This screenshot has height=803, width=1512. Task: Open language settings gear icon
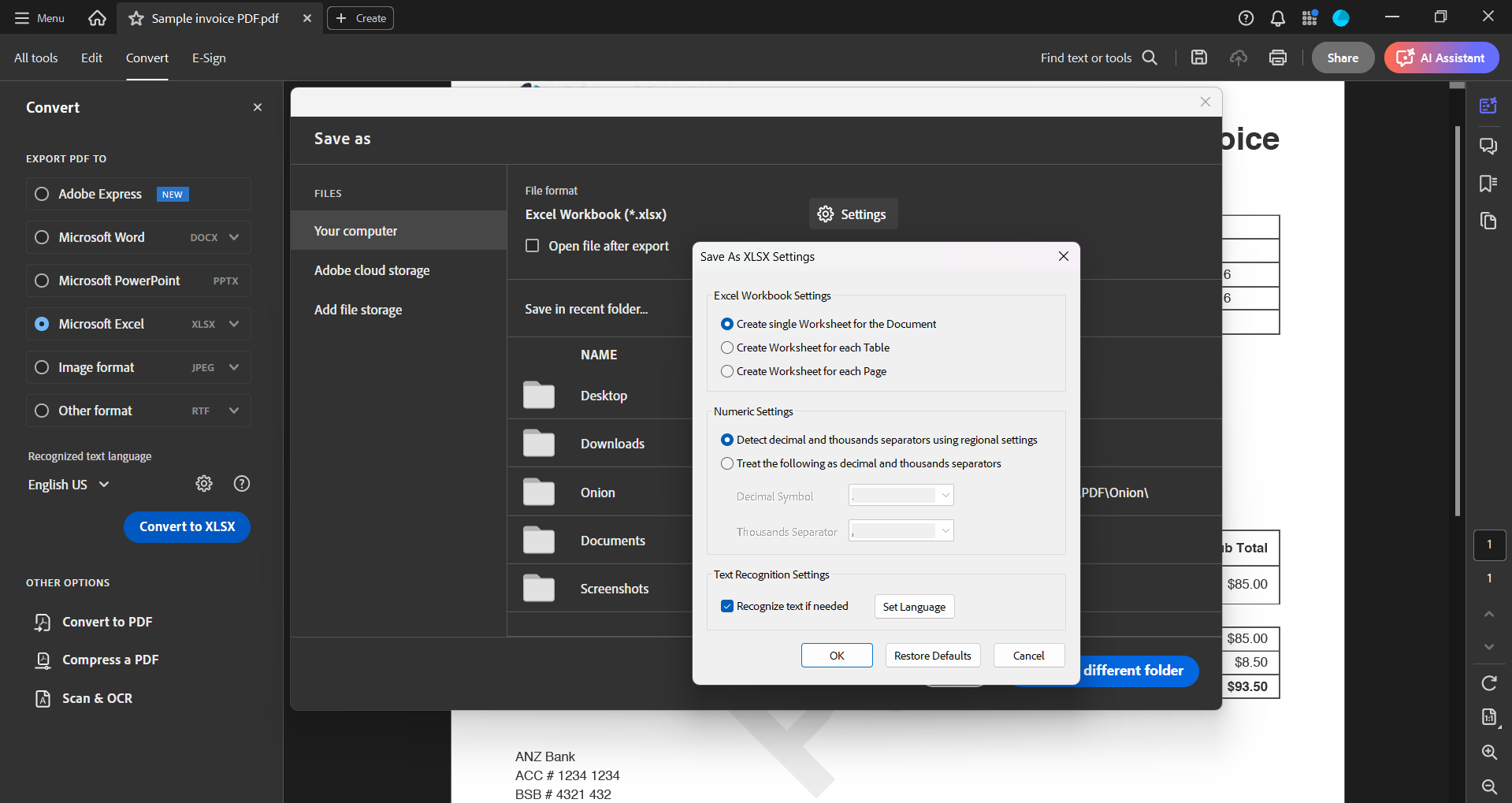pyautogui.click(x=203, y=483)
